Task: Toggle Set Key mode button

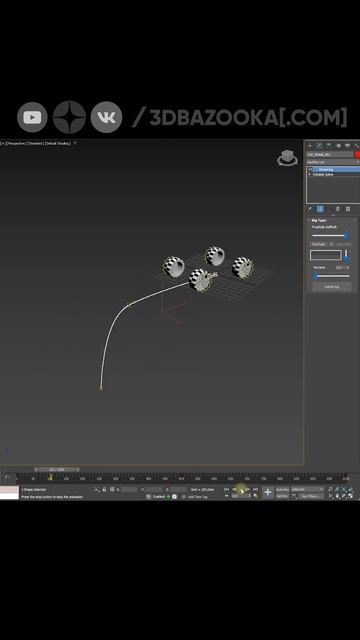Action: point(282,496)
